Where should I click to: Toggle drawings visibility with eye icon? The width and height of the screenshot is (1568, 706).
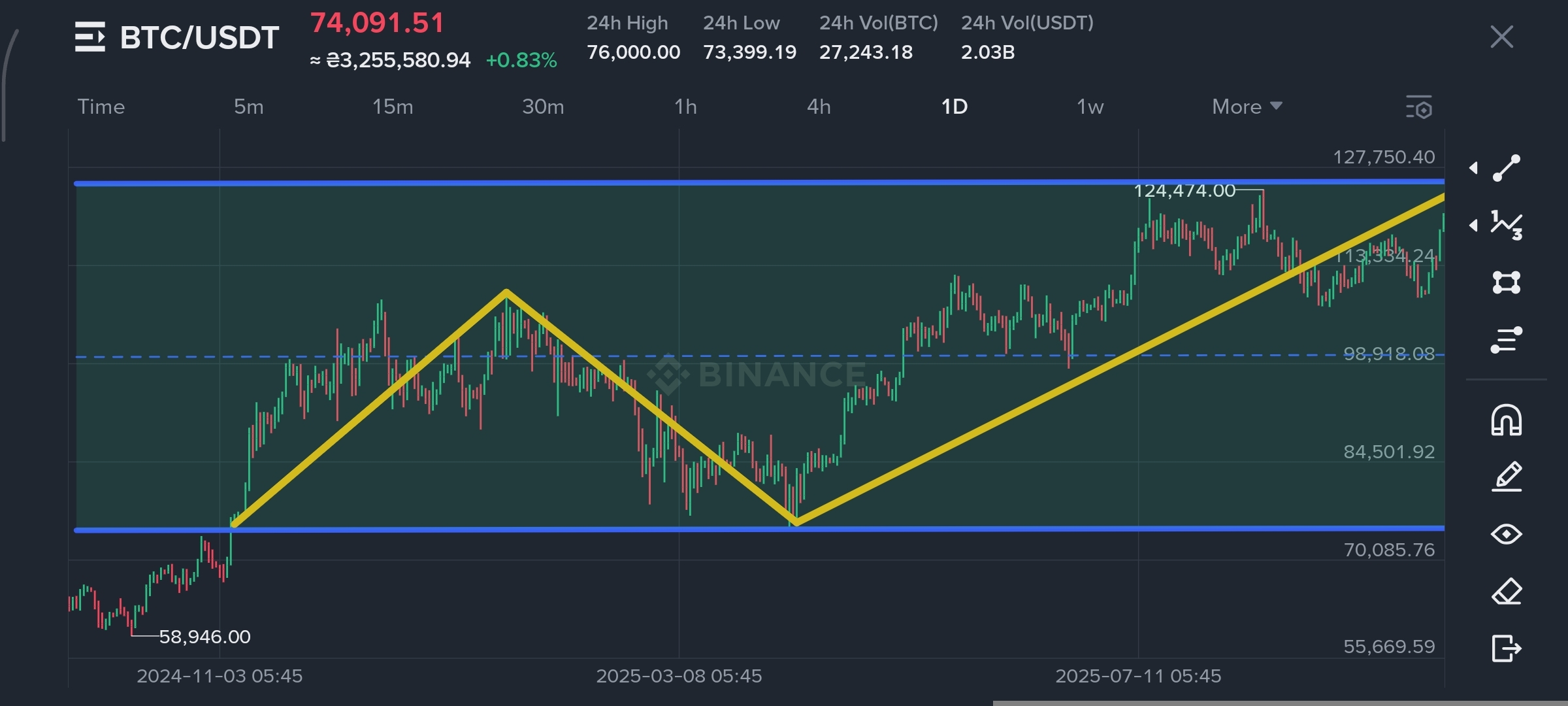pyautogui.click(x=1507, y=534)
